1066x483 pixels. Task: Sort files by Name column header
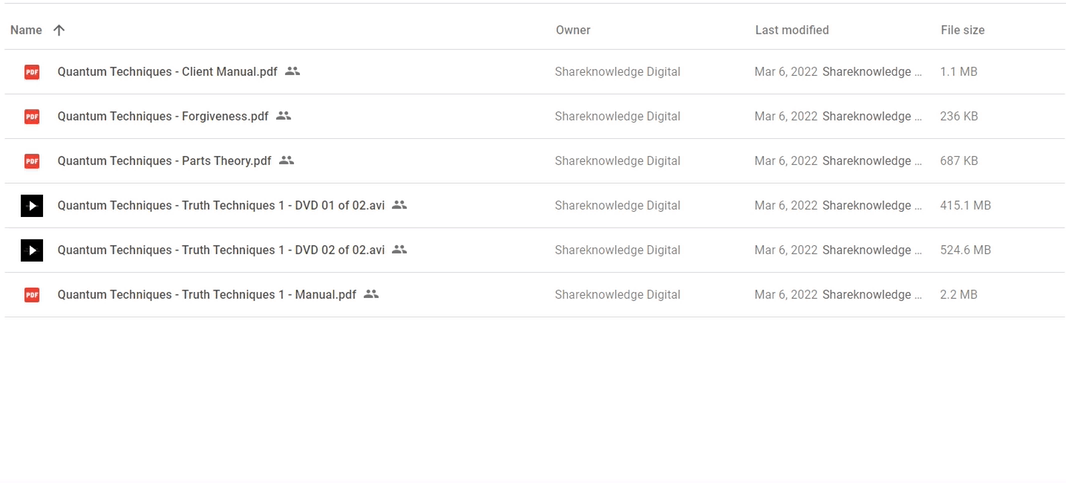coord(26,30)
